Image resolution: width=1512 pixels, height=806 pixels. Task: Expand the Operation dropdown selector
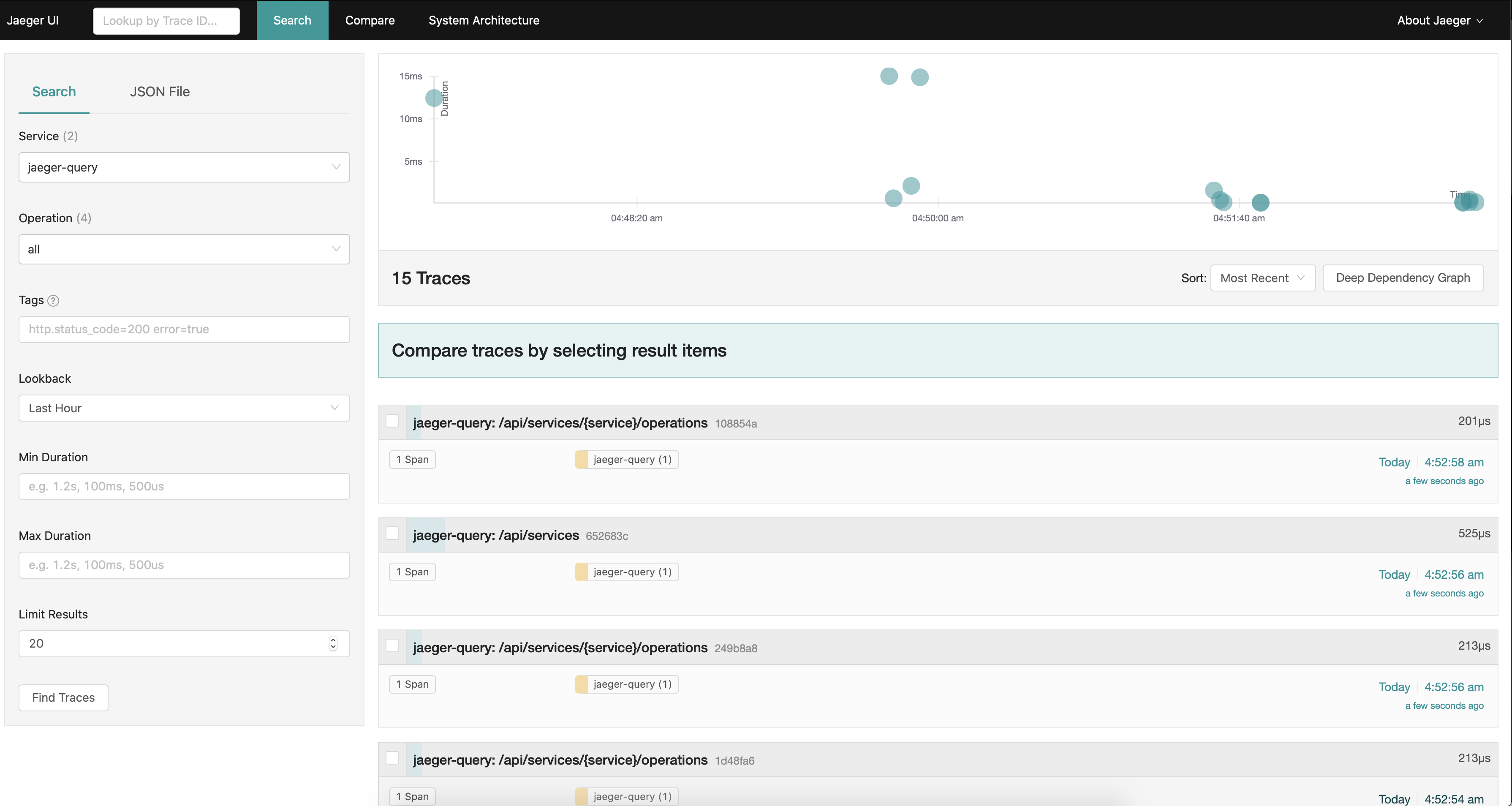(184, 248)
